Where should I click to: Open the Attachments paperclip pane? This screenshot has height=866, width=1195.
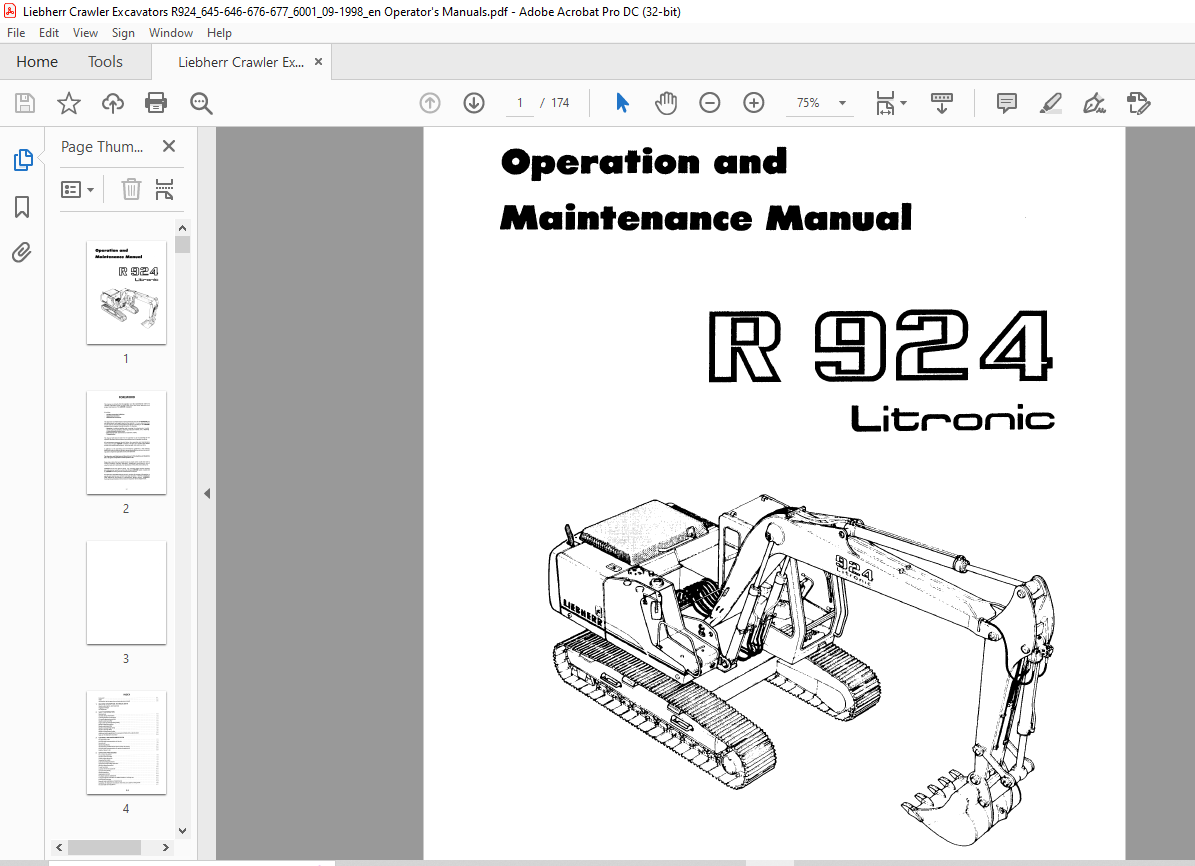tap(22, 252)
